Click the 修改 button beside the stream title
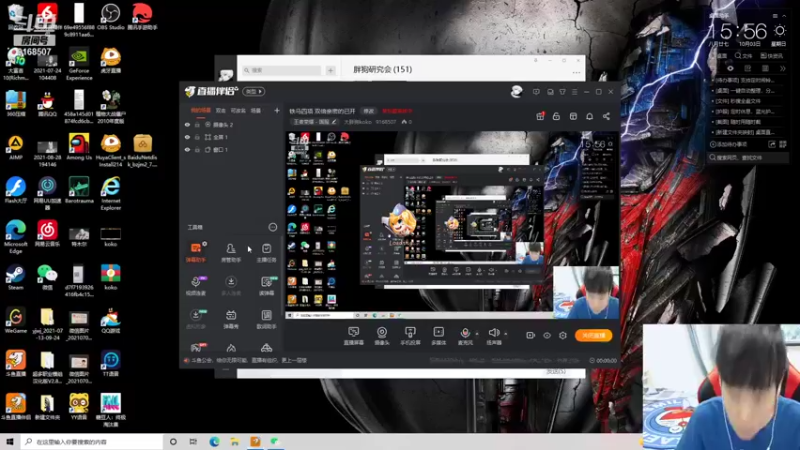Image resolution: width=800 pixels, height=450 pixels. [368, 111]
